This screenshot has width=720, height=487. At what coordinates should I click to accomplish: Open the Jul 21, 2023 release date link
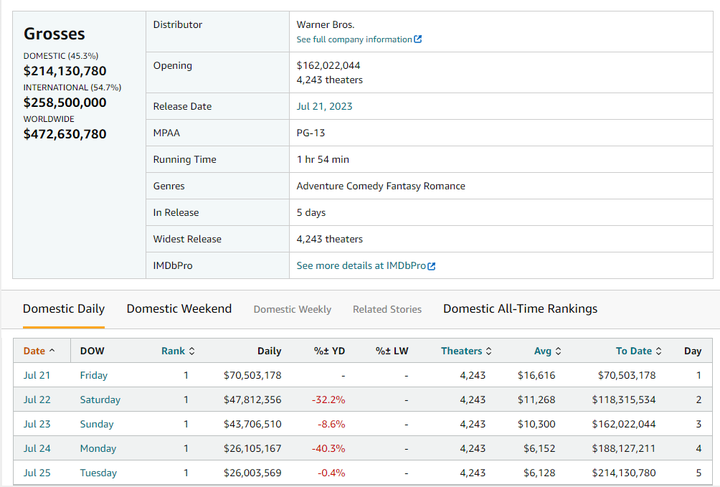tap(324, 106)
